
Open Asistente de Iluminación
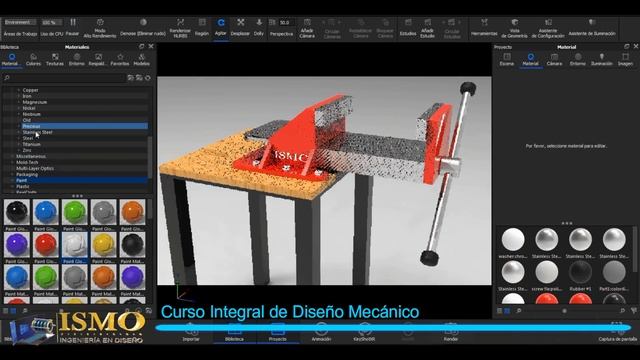click(592, 28)
